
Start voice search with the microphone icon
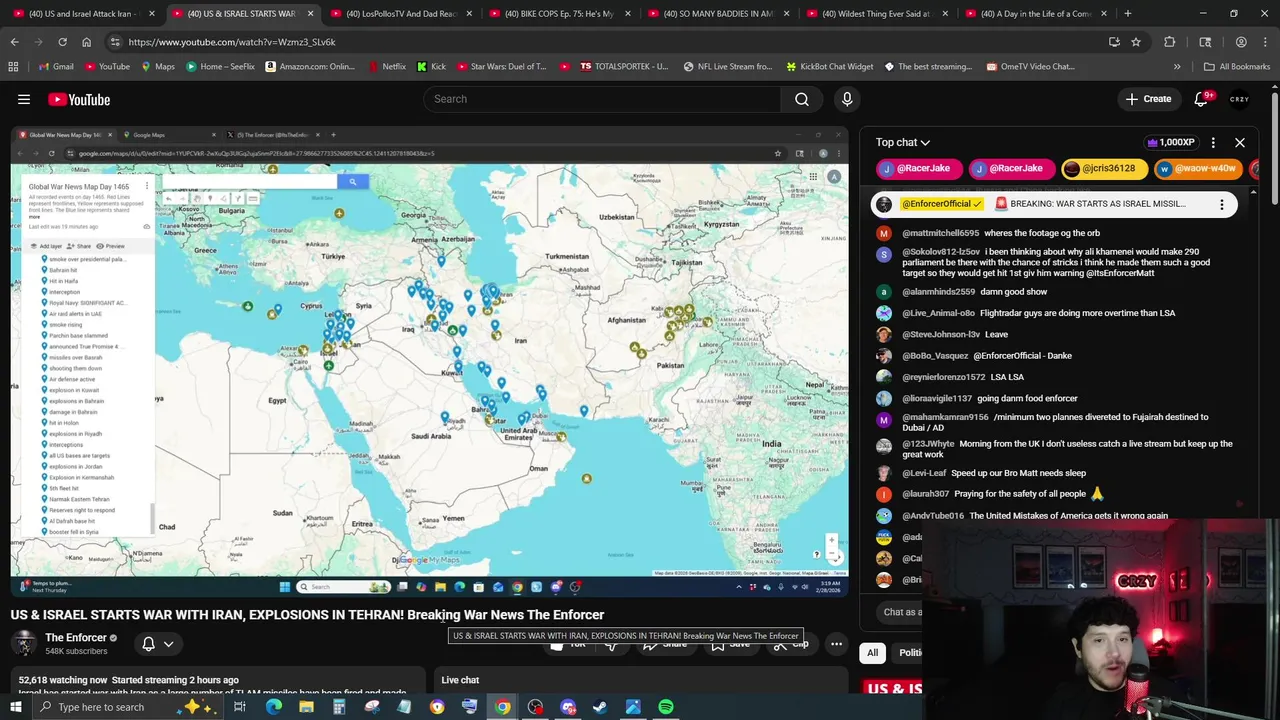point(847,99)
